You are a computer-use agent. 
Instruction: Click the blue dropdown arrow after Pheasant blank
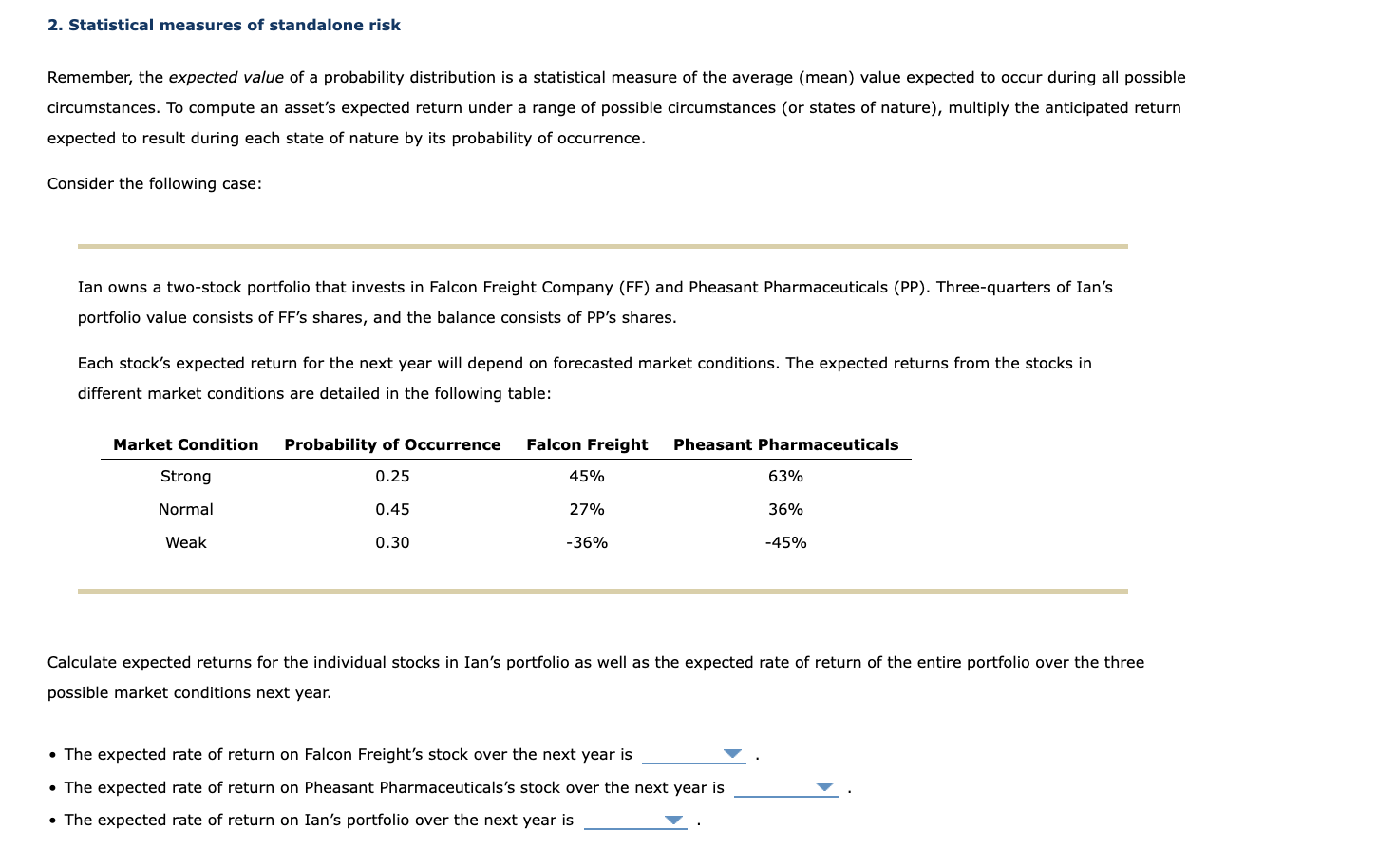pos(824,787)
